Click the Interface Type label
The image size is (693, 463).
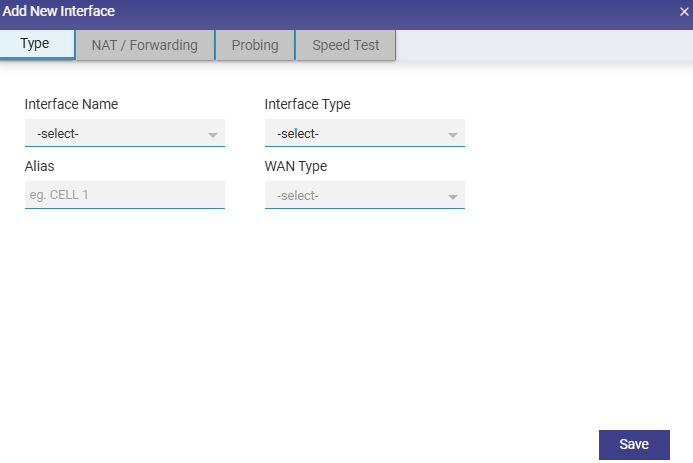[x=307, y=104]
